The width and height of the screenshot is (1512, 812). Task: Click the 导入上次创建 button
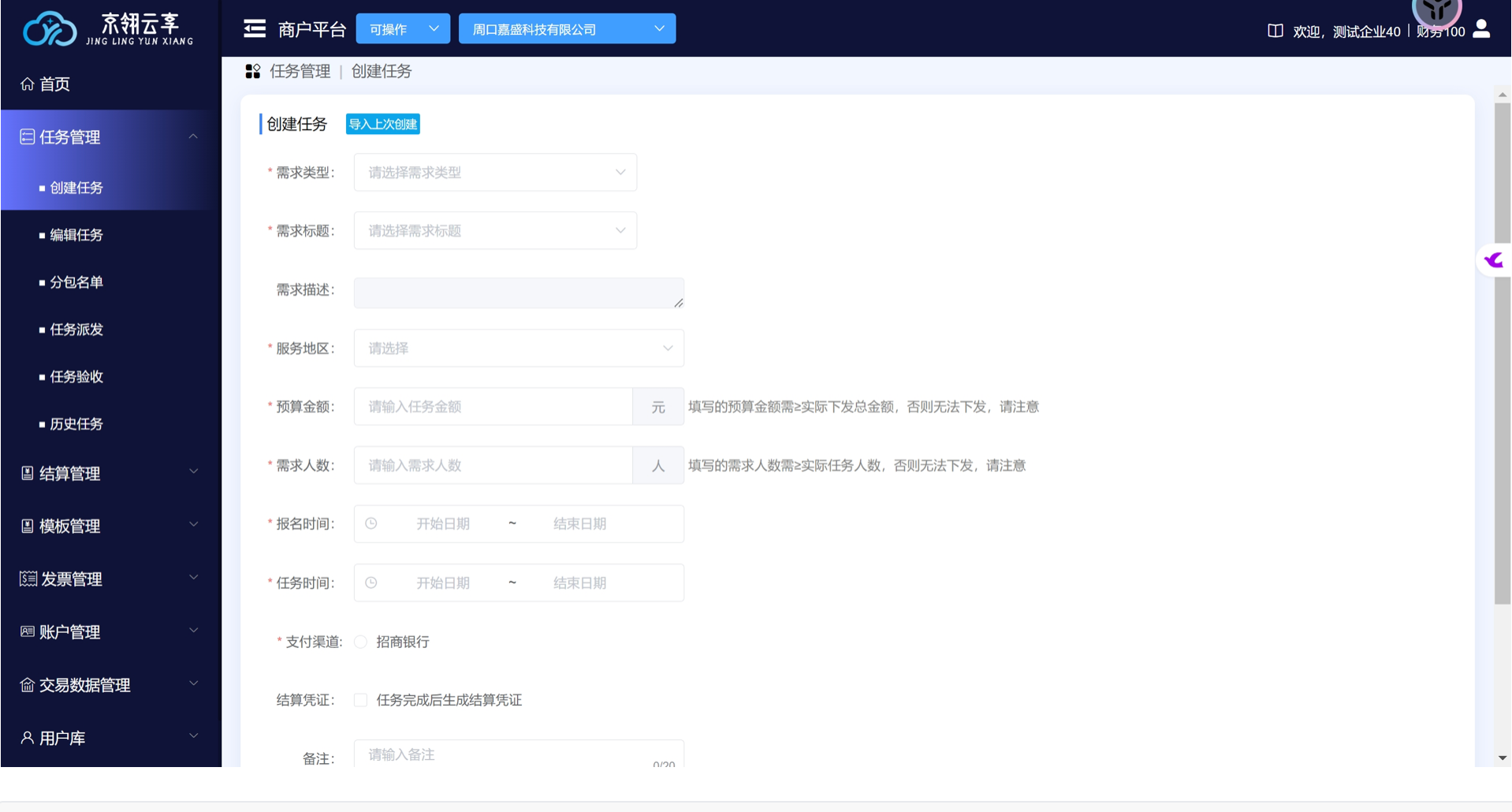pyautogui.click(x=383, y=125)
